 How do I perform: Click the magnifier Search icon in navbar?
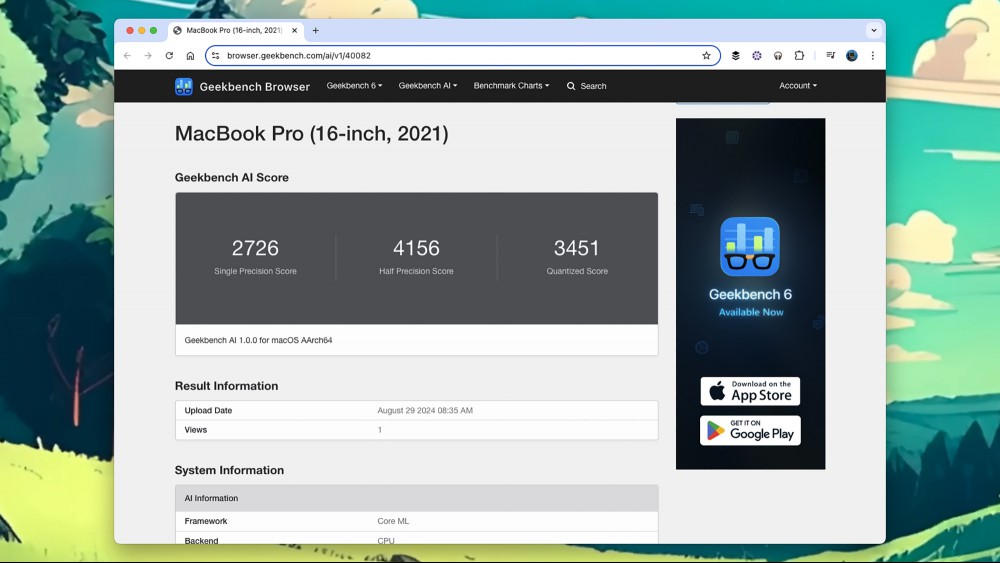tap(571, 86)
